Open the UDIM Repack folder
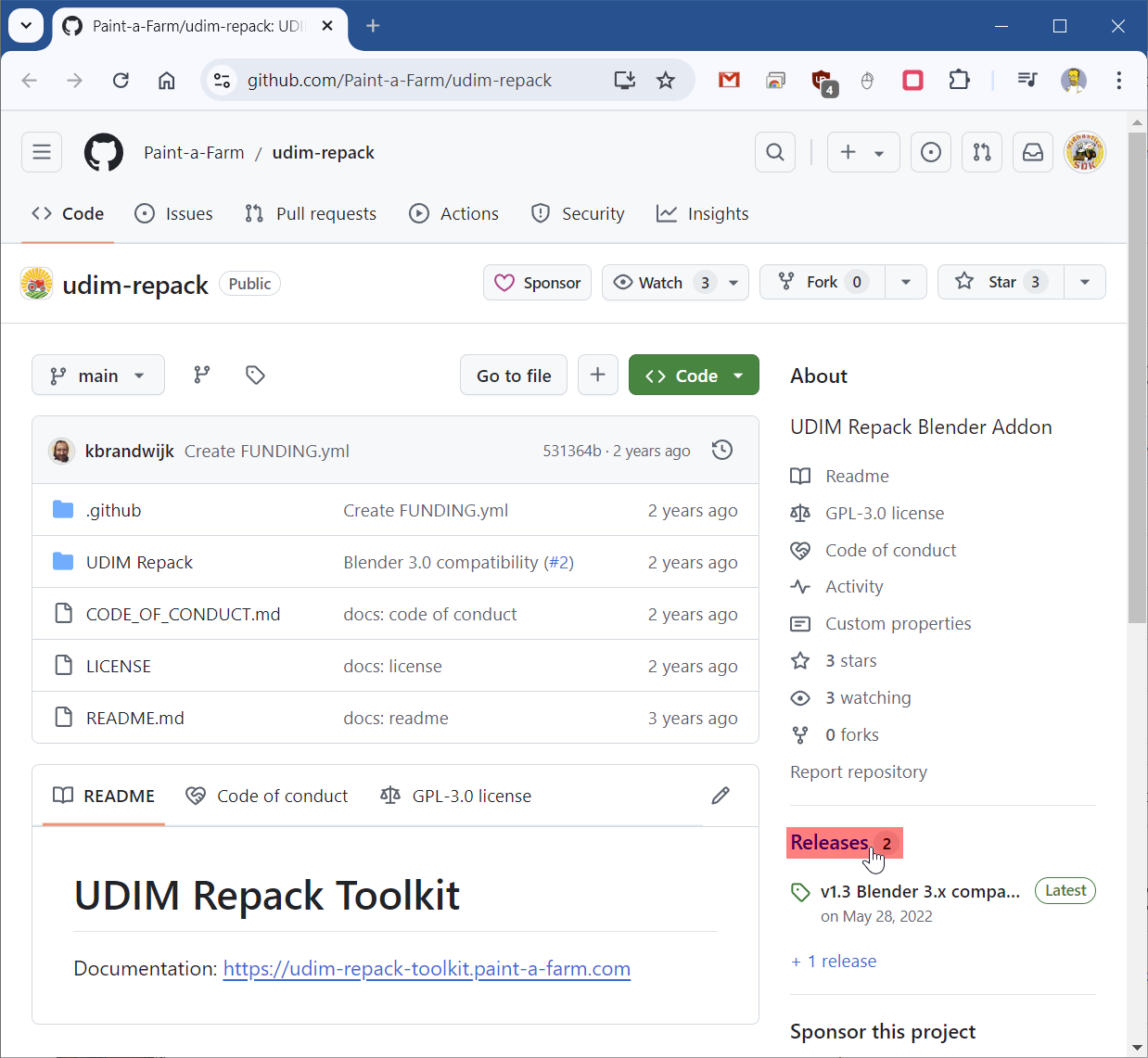Image resolution: width=1148 pixels, height=1058 pixels. (x=139, y=562)
